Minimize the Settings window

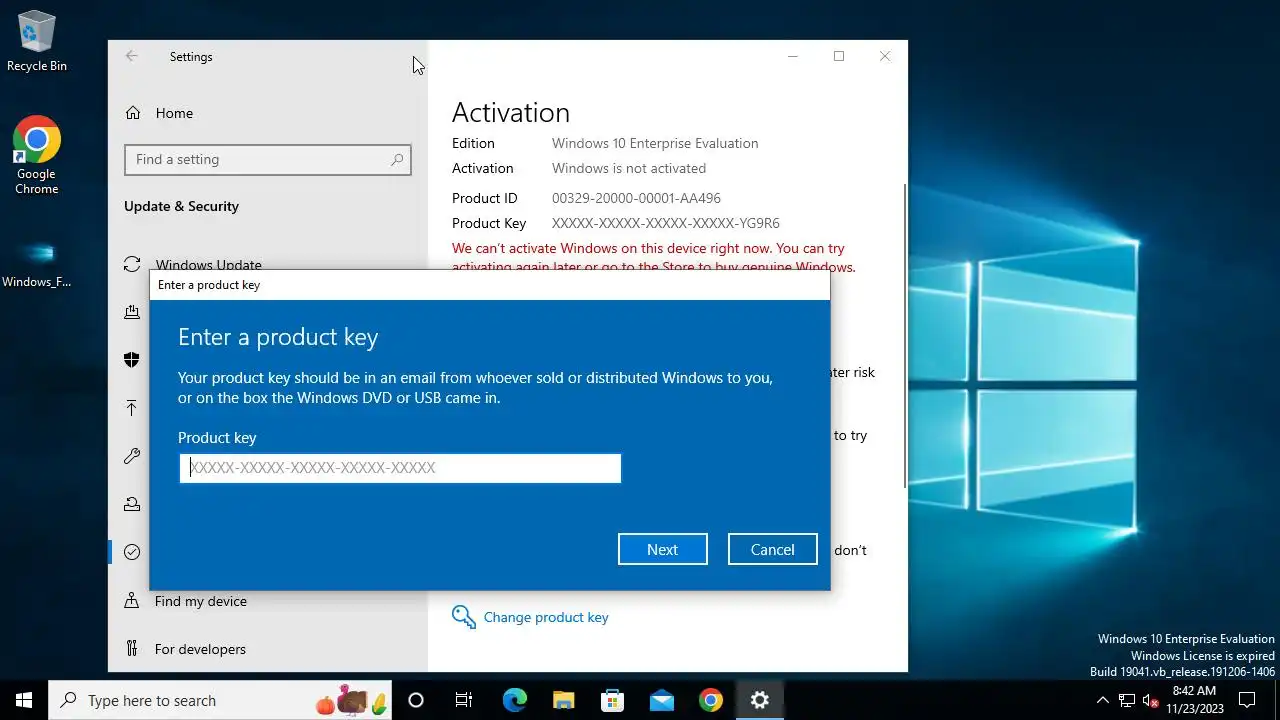(x=793, y=57)
